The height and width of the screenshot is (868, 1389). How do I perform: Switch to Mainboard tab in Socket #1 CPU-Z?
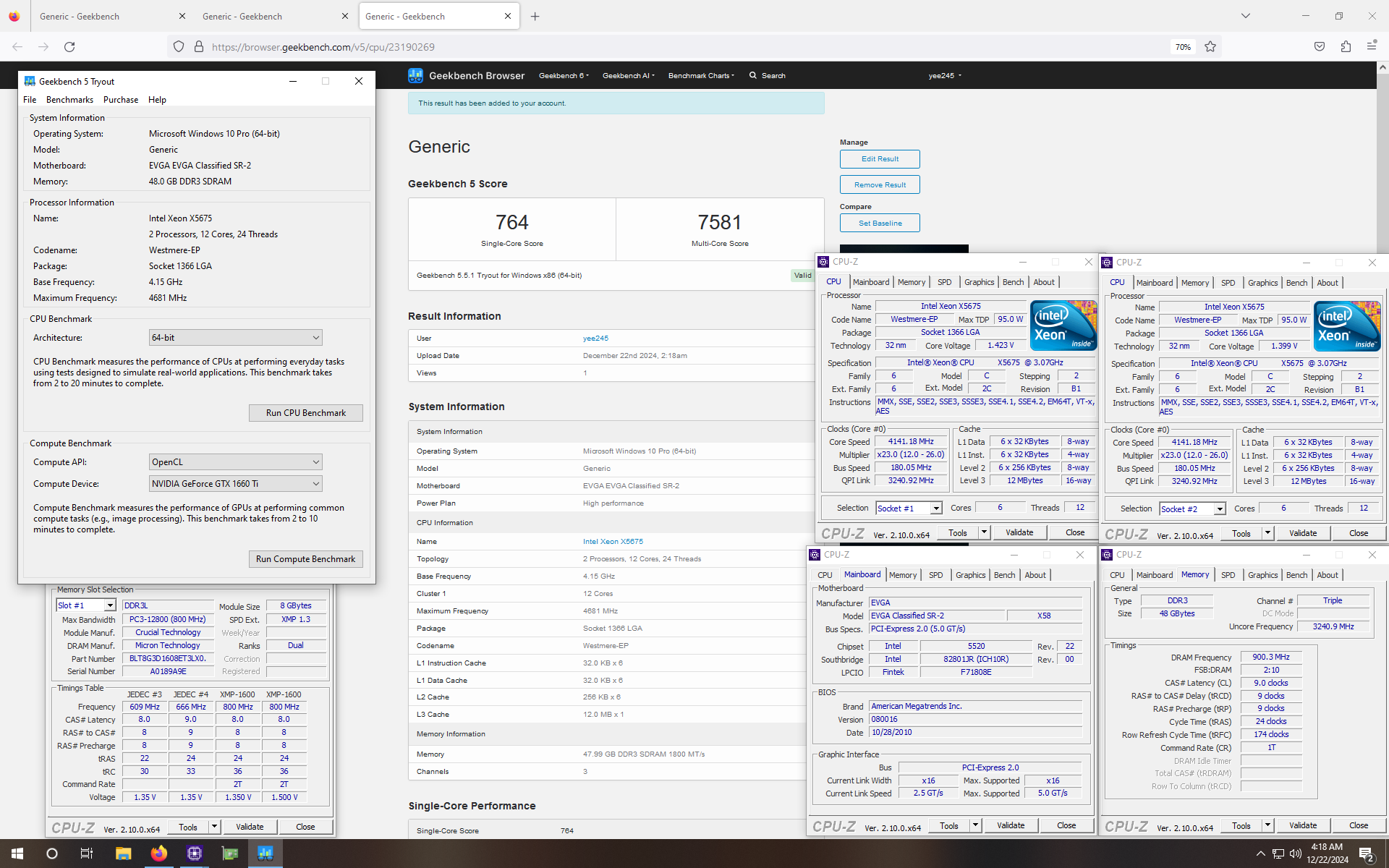point(871,282)
